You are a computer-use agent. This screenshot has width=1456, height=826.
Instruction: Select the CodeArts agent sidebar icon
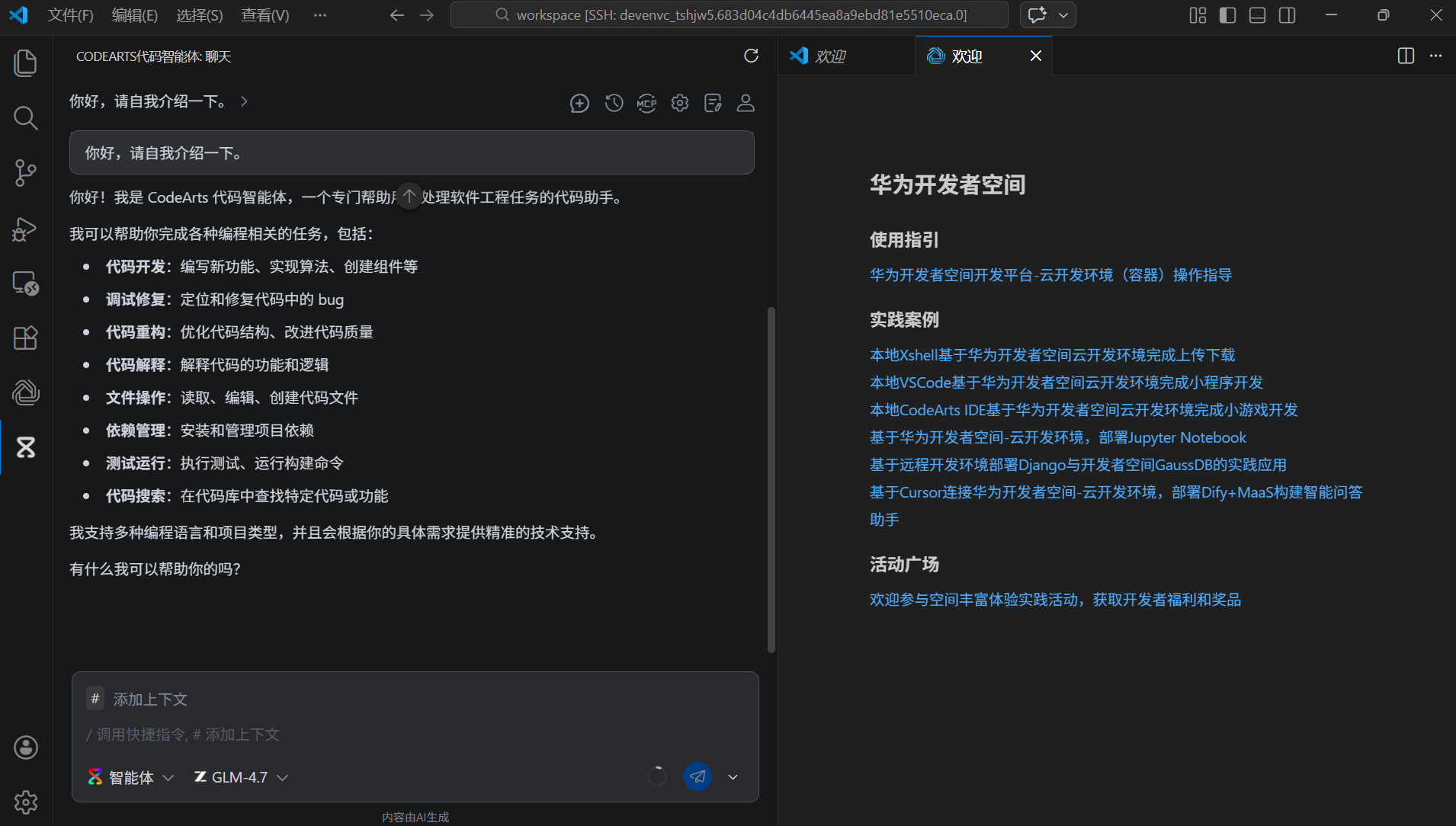(x=26, y=447)
